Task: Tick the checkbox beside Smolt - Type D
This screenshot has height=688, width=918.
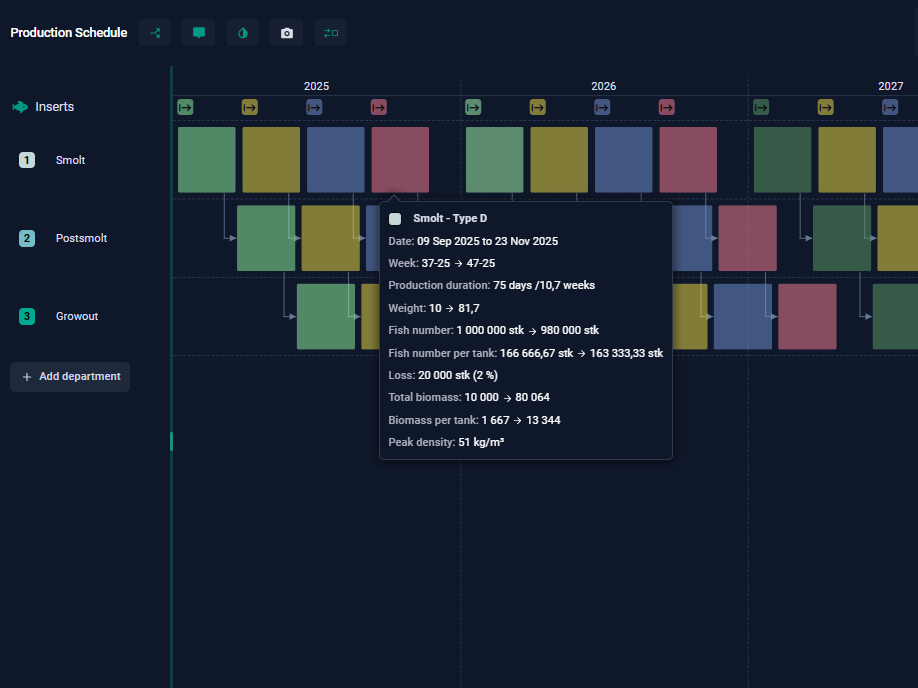Action: (x=395, y=218)
